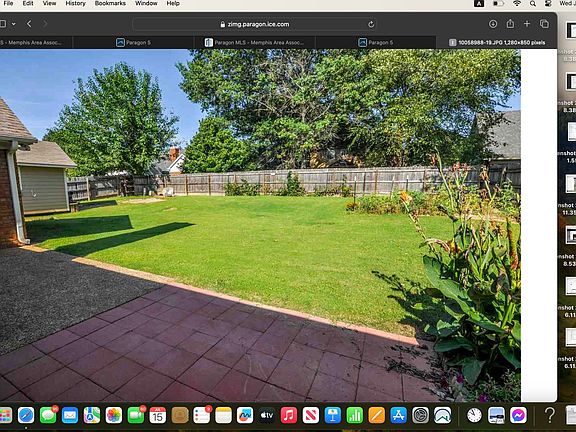The image size is (576, 432).
Task: Click the forward navigation arrow
Action: point(45,24)
